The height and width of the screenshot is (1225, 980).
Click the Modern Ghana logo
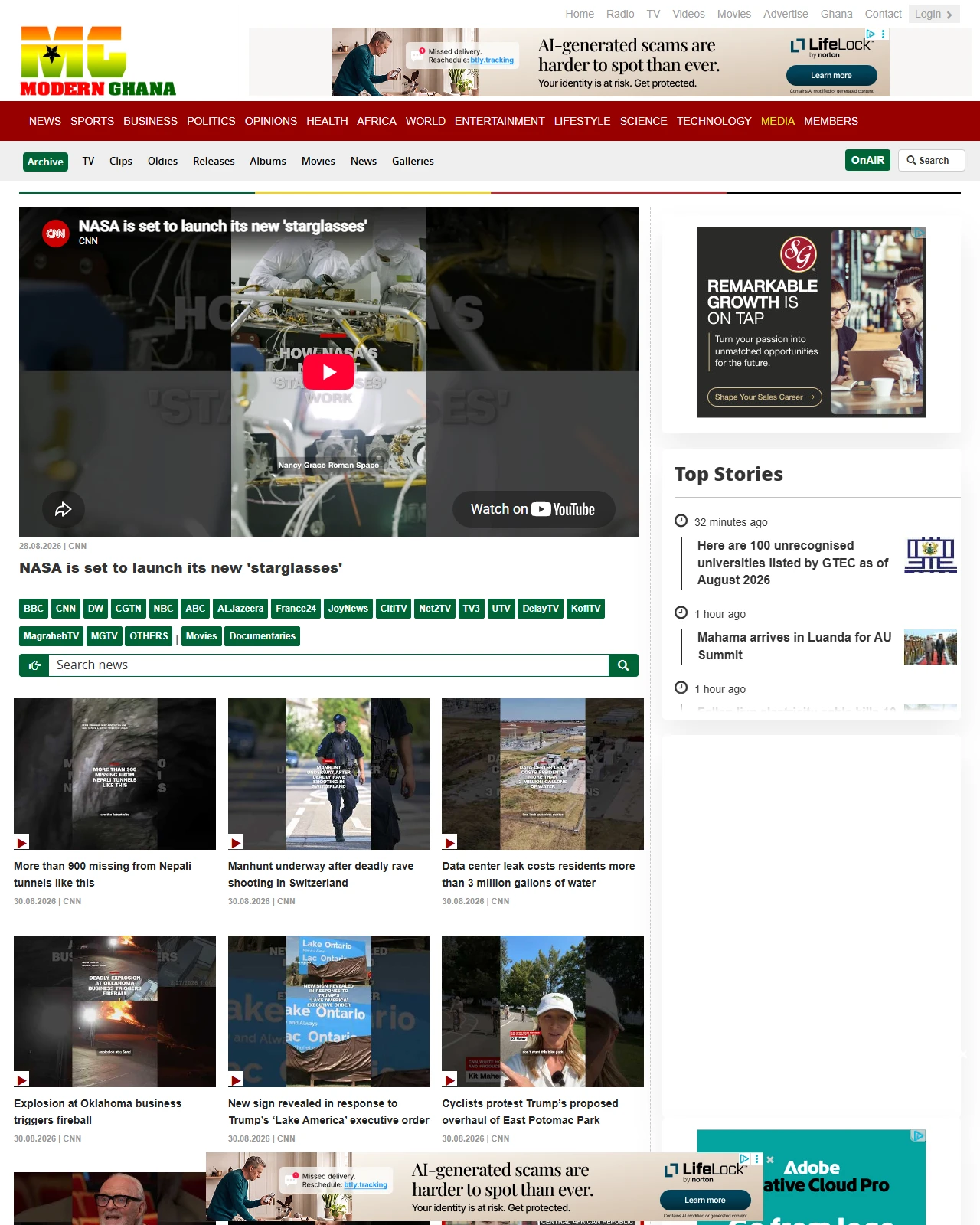(98, 61)
